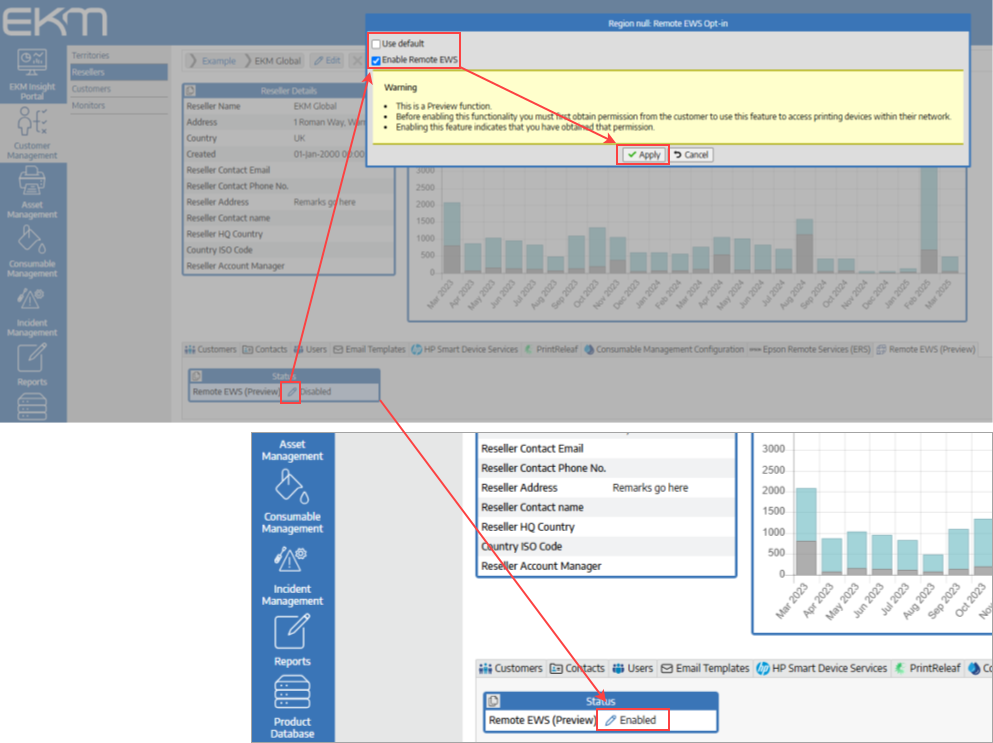Click the Epson Remote Services tab icon

pos(755,350)
